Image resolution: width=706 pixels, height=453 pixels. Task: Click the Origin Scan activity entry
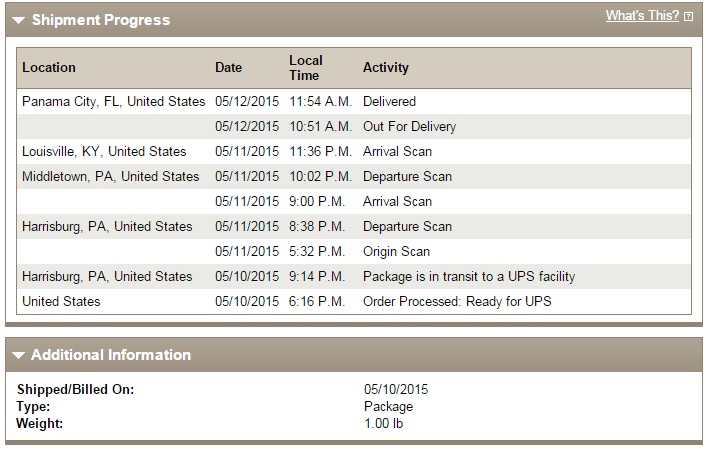pyautogui.click(x=396, y=251)
